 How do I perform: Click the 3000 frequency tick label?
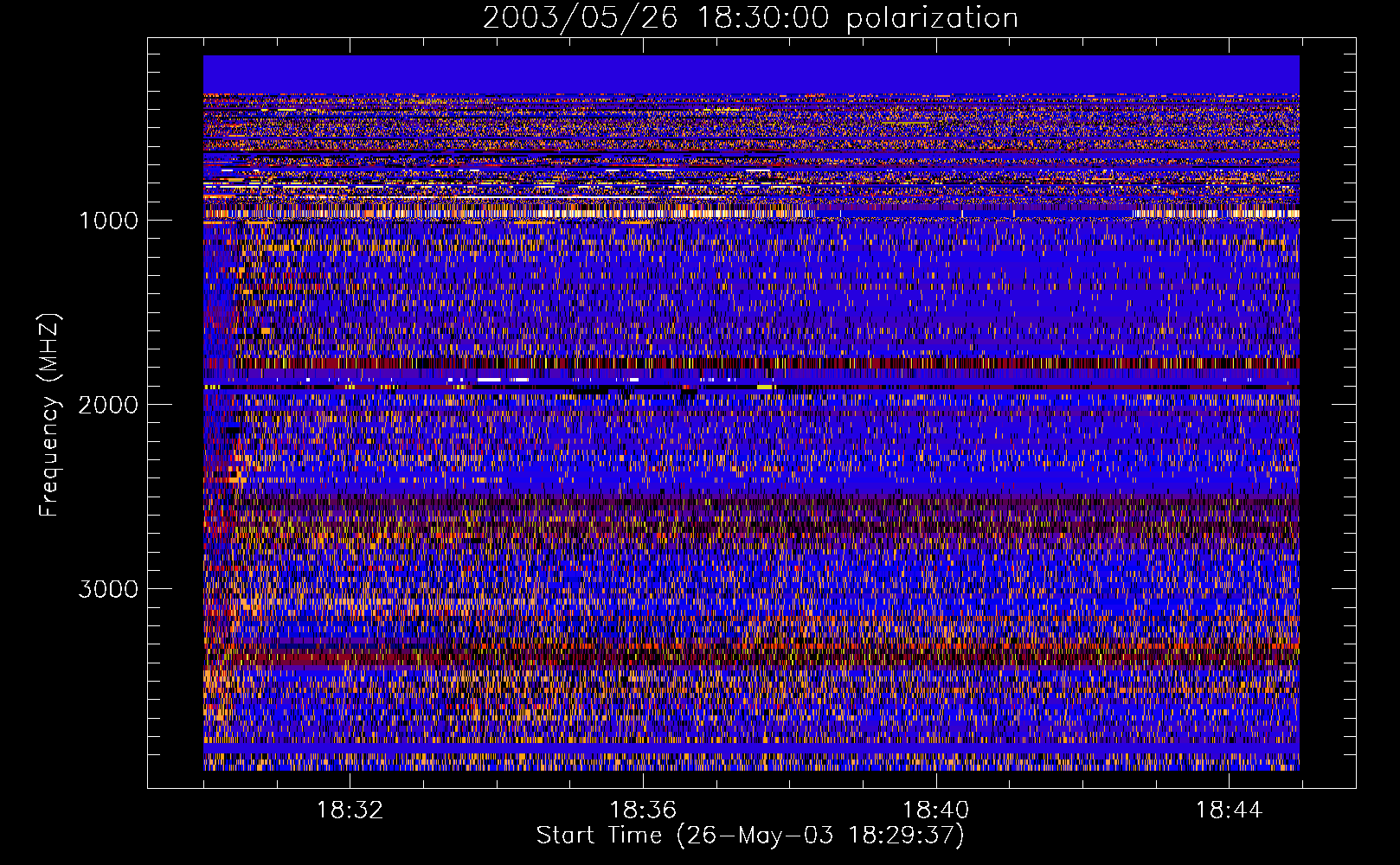pyautogui.click(x=108, y=589)
